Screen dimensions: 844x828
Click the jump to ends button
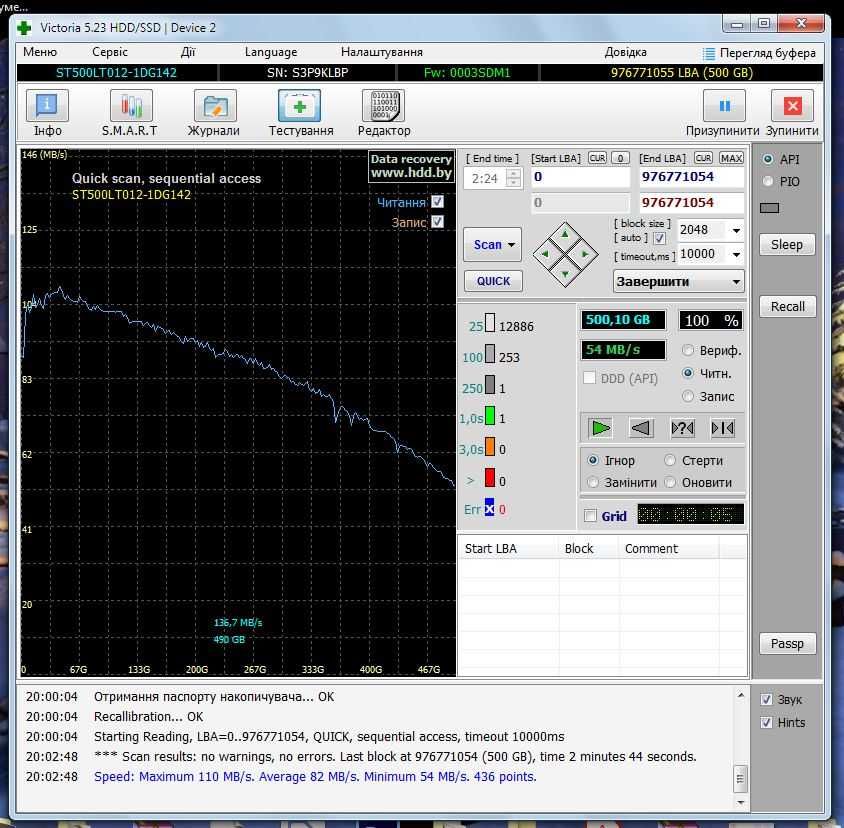pos(722,428)
